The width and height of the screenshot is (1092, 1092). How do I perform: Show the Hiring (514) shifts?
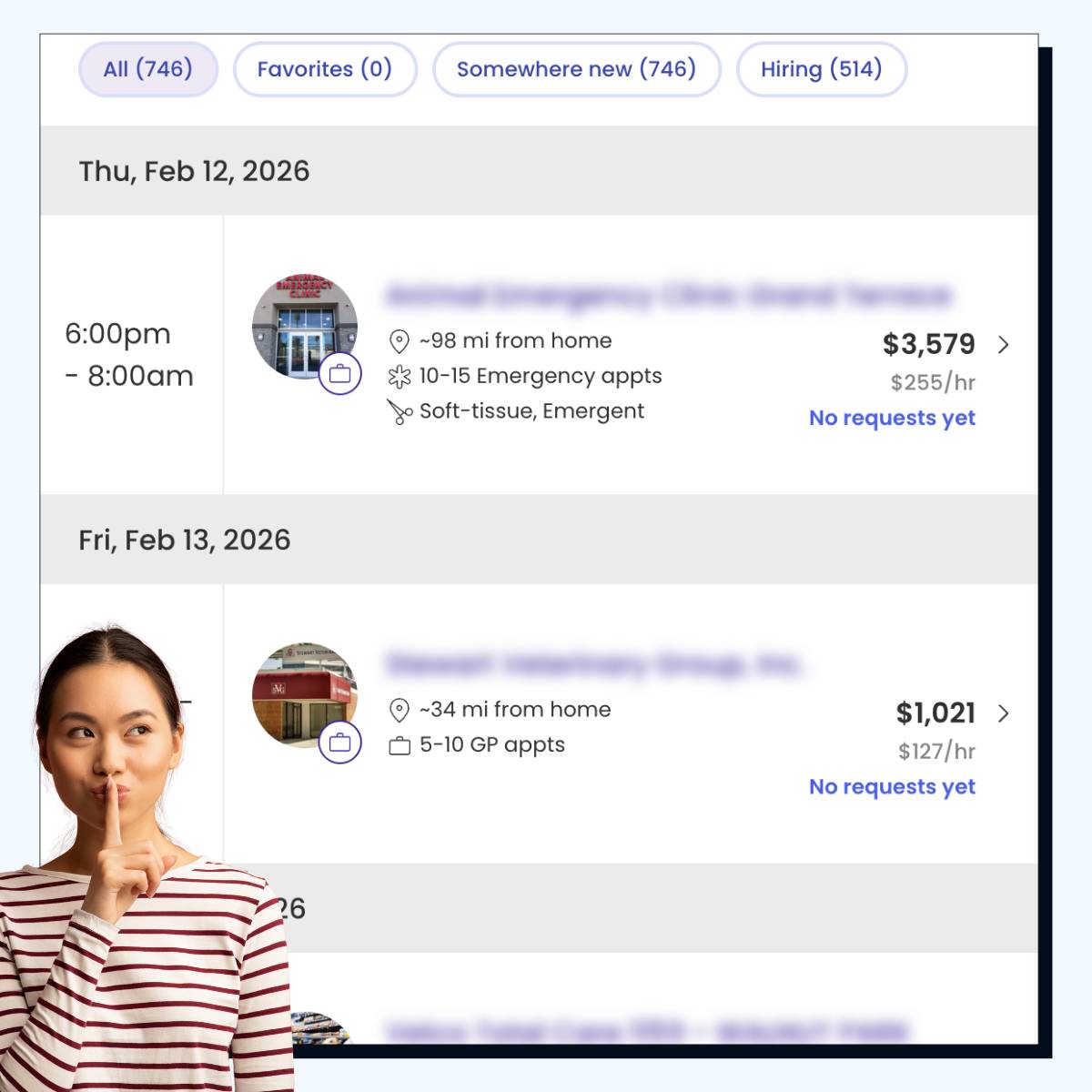[821, 69]
